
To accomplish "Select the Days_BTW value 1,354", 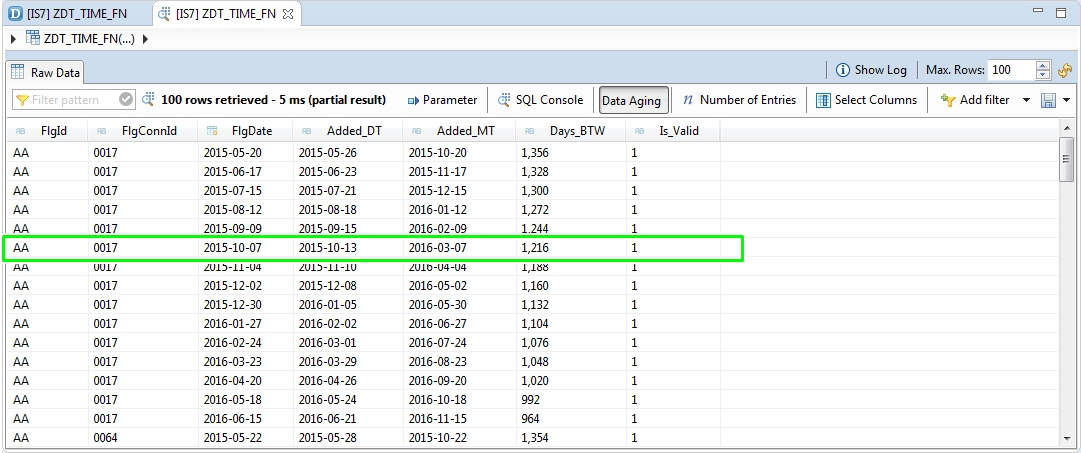I will [x=535, y=437].
